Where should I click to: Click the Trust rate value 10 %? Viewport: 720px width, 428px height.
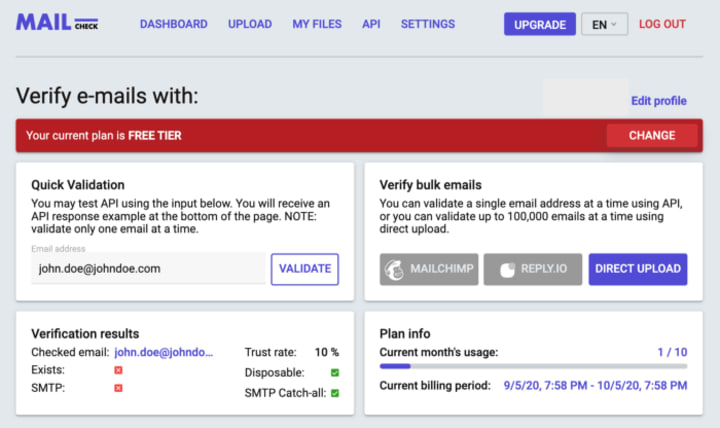point(326,352)
